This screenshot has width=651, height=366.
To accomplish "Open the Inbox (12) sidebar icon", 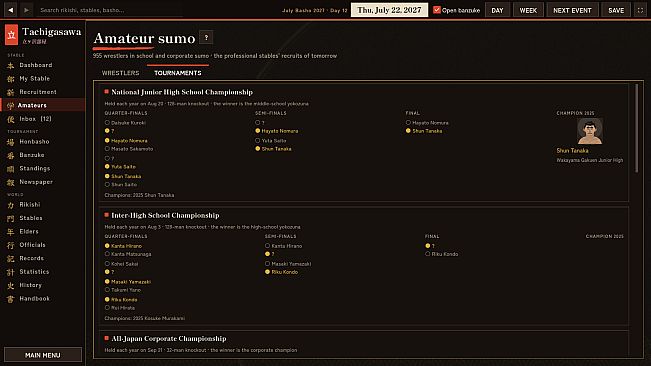I will (10, 119).
